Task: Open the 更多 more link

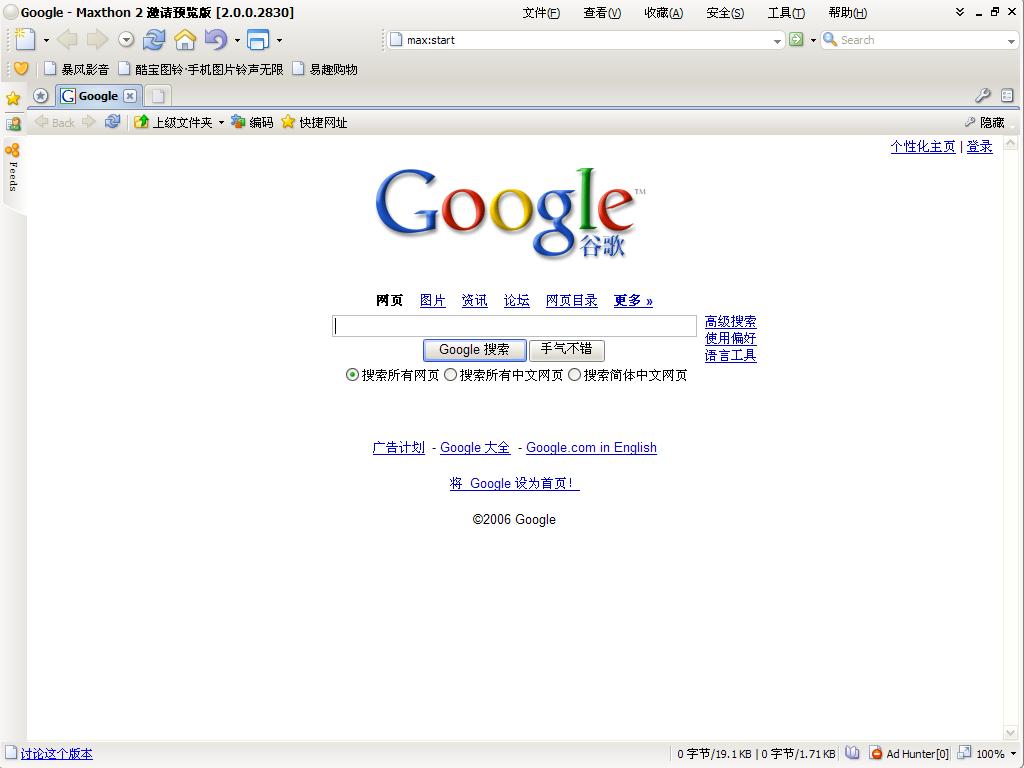Action: [x=633, y=300]
